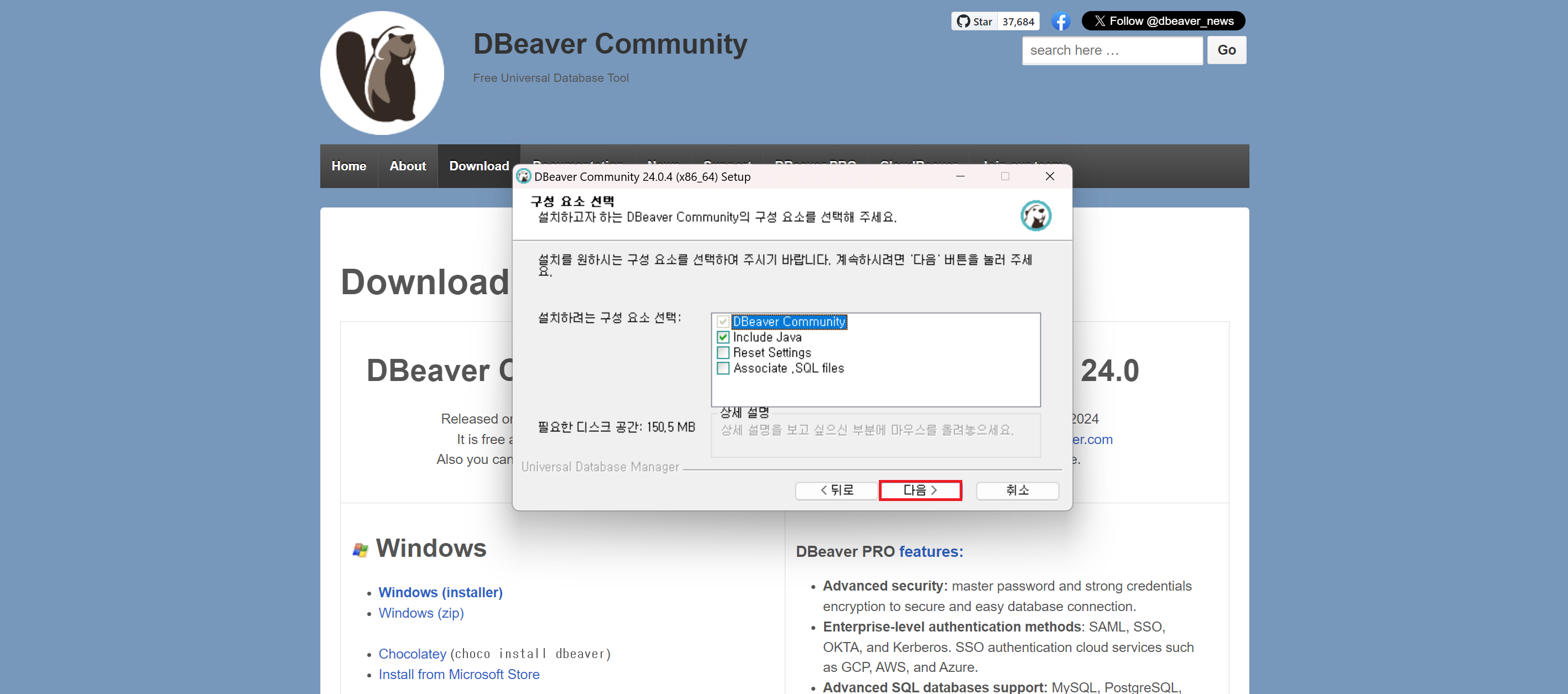Switch to the About page

407,165
